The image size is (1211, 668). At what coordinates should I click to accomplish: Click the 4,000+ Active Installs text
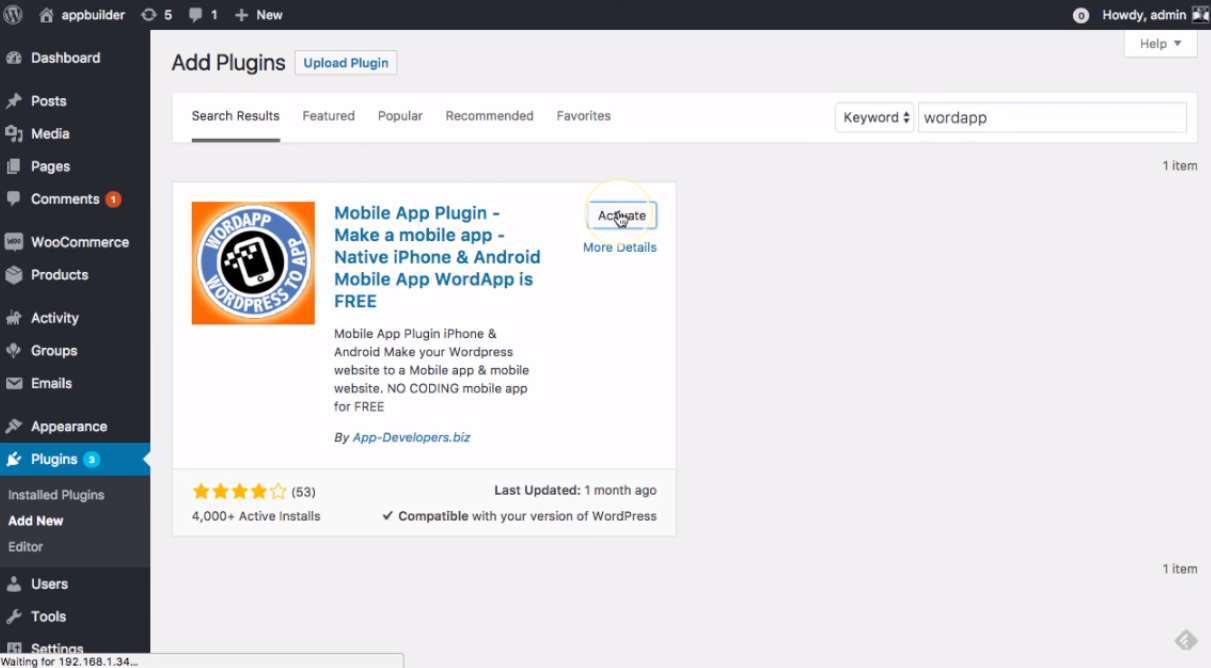[256, 516]
